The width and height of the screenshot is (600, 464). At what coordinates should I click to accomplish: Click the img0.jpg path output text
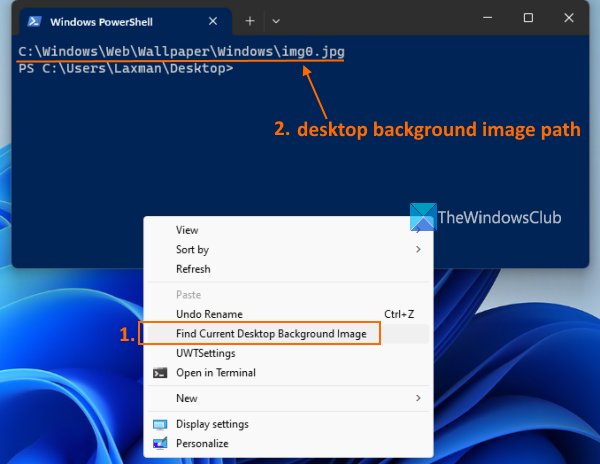pos(182,51)
